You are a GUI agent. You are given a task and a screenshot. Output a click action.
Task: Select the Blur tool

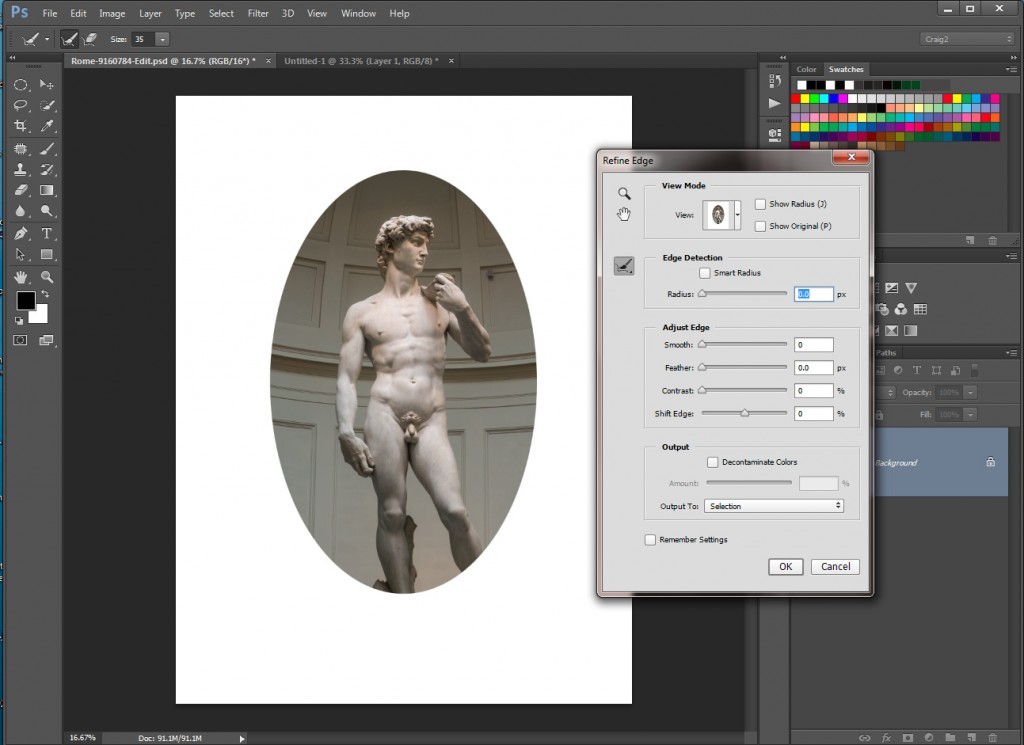pyautogui.click(x=21, y=211)
